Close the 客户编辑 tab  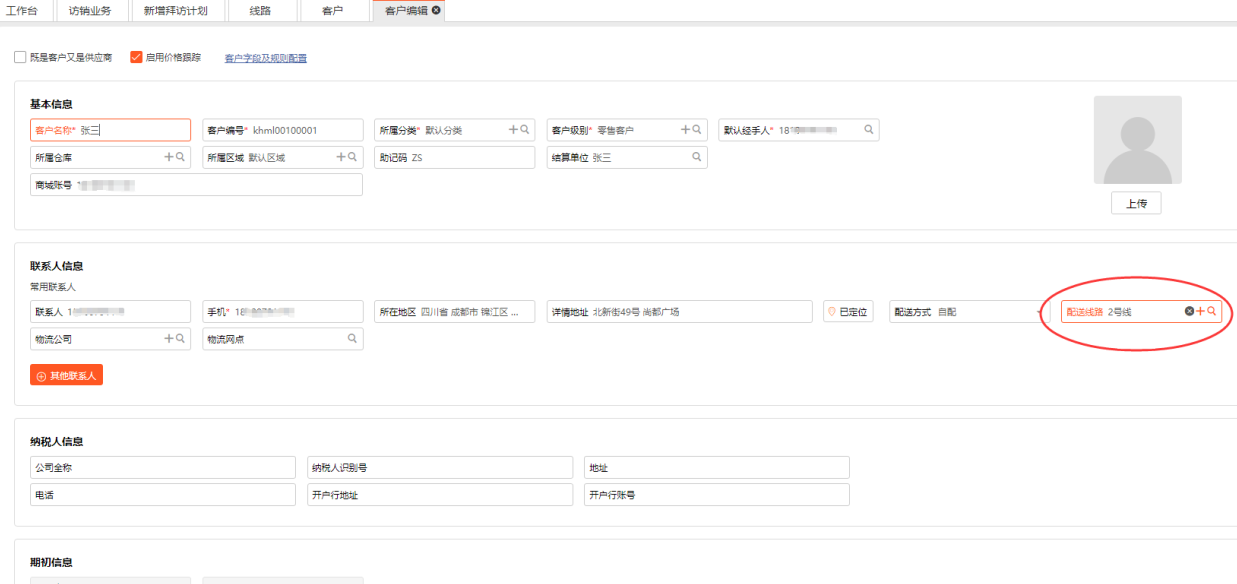(x=436, y=10)
